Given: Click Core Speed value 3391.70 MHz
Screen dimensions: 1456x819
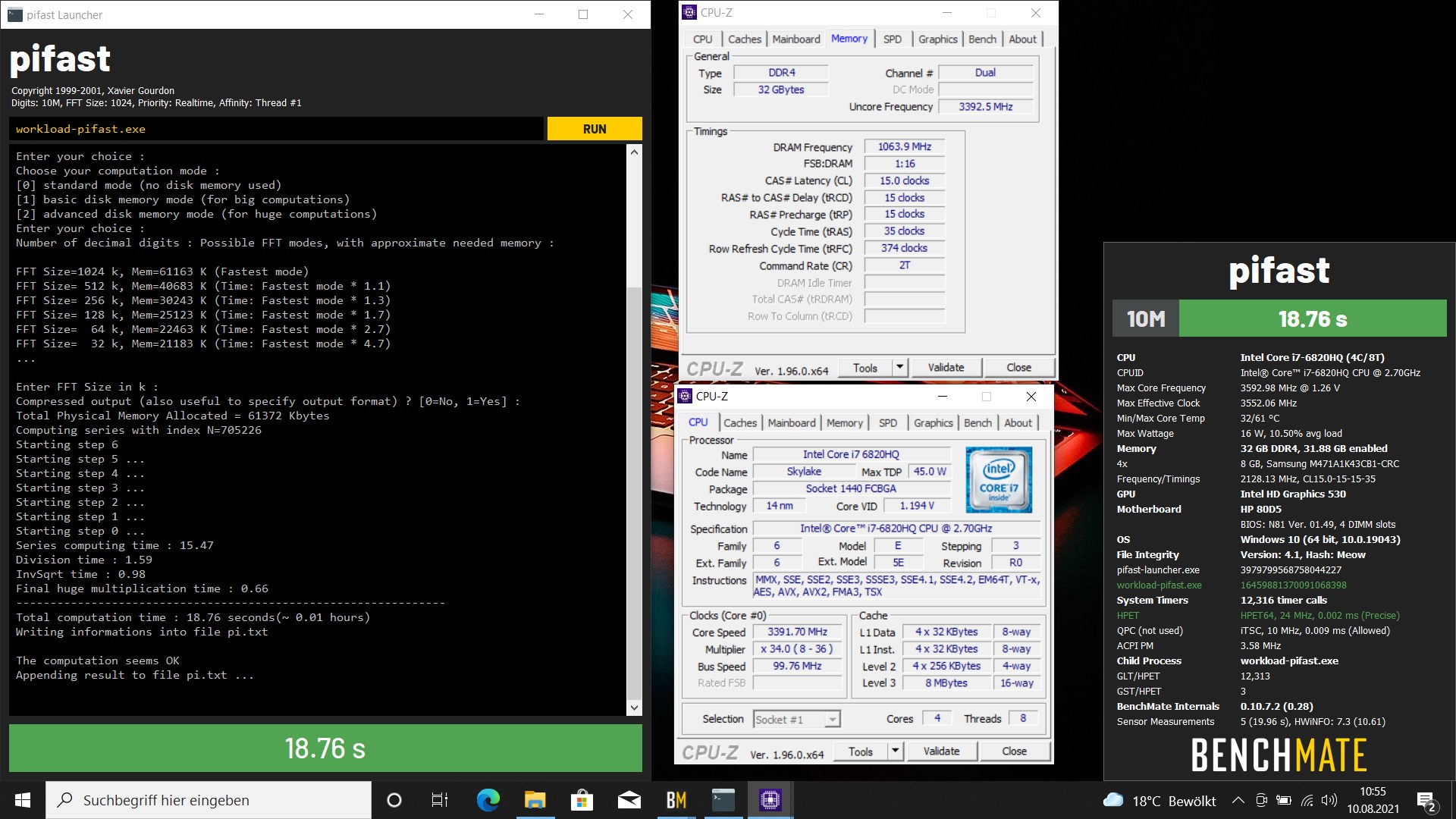Looking at the screenshot, I should tap(797, 632).
